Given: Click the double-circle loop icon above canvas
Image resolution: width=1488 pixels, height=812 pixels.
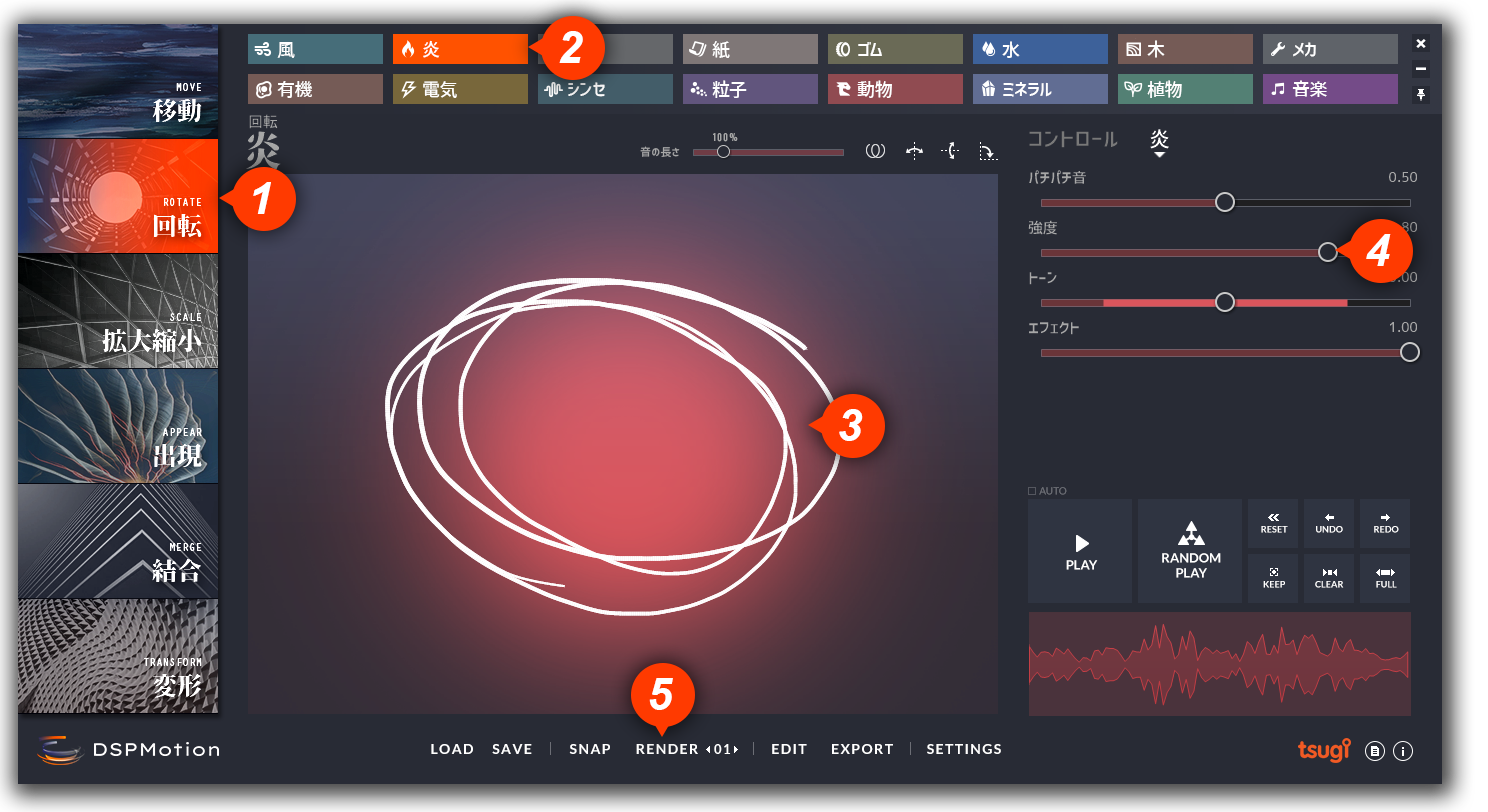Looking at the screenshot, I should pos(875,151).
